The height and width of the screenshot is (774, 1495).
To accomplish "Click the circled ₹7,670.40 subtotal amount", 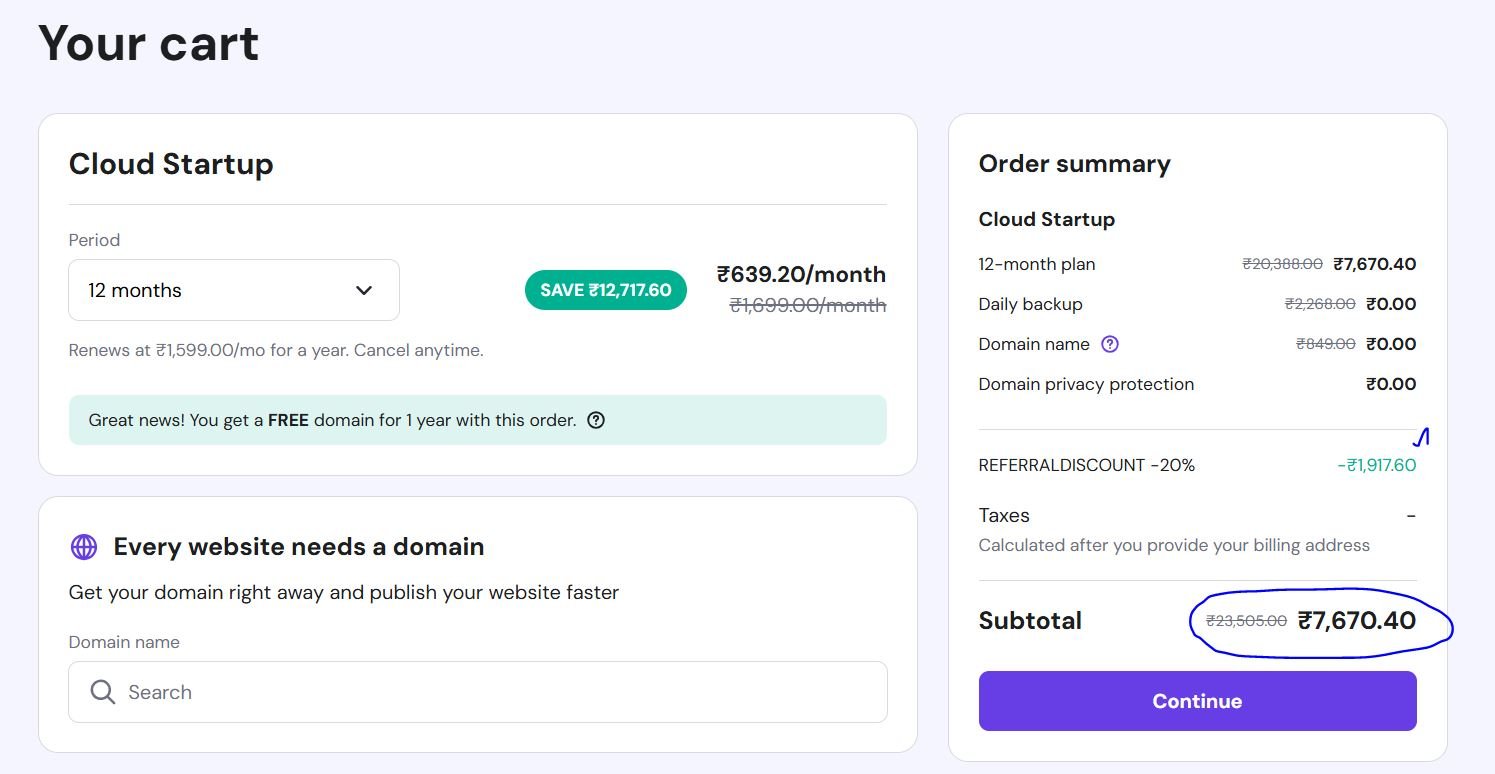I will click(x=1356, y=621).
